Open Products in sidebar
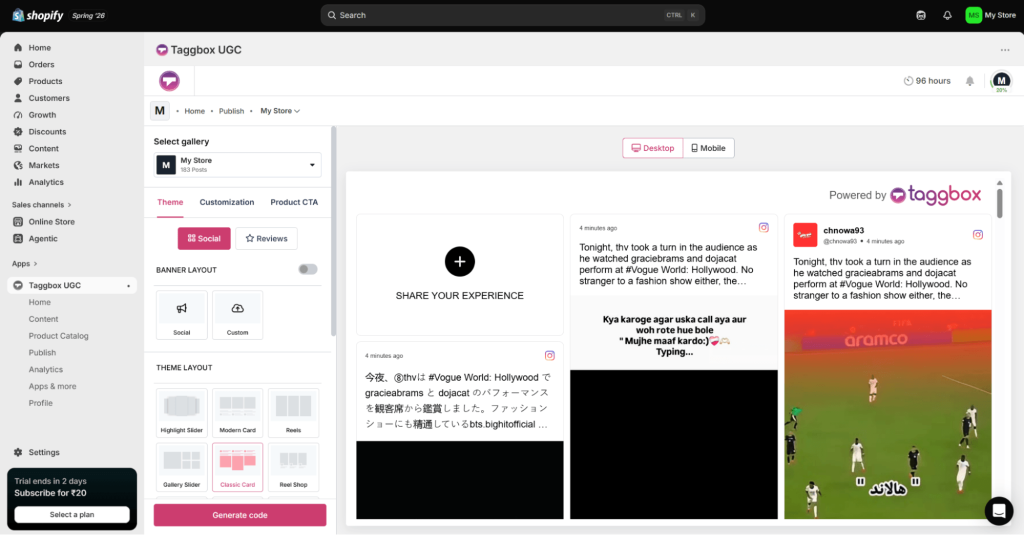The height and width of the screenshot is (535, 1024). pyautogui.click(x=45, y=81)
